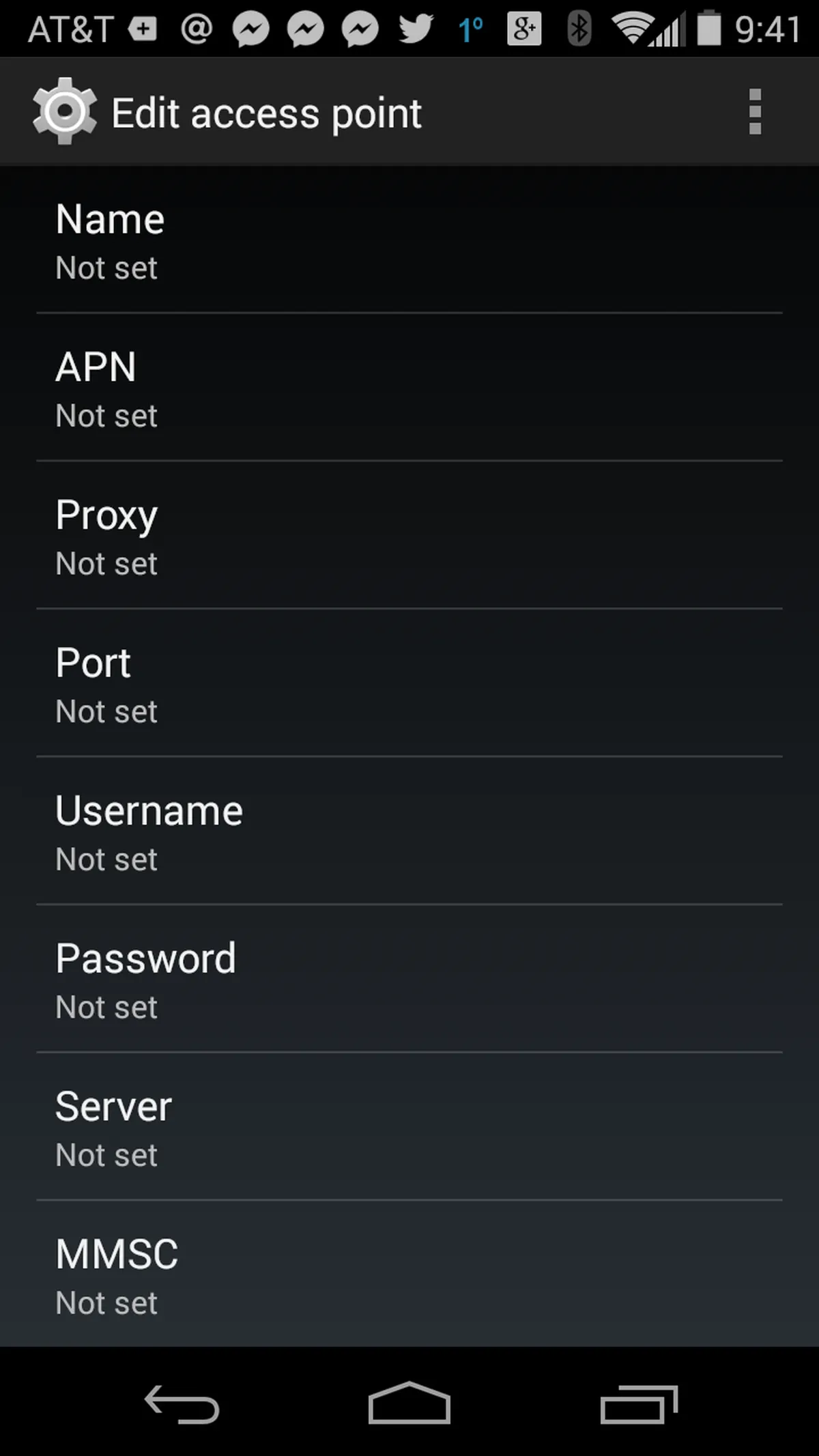819x1456 pixels.
Task: Set the APN value
Action: click(x=409, y=388)
